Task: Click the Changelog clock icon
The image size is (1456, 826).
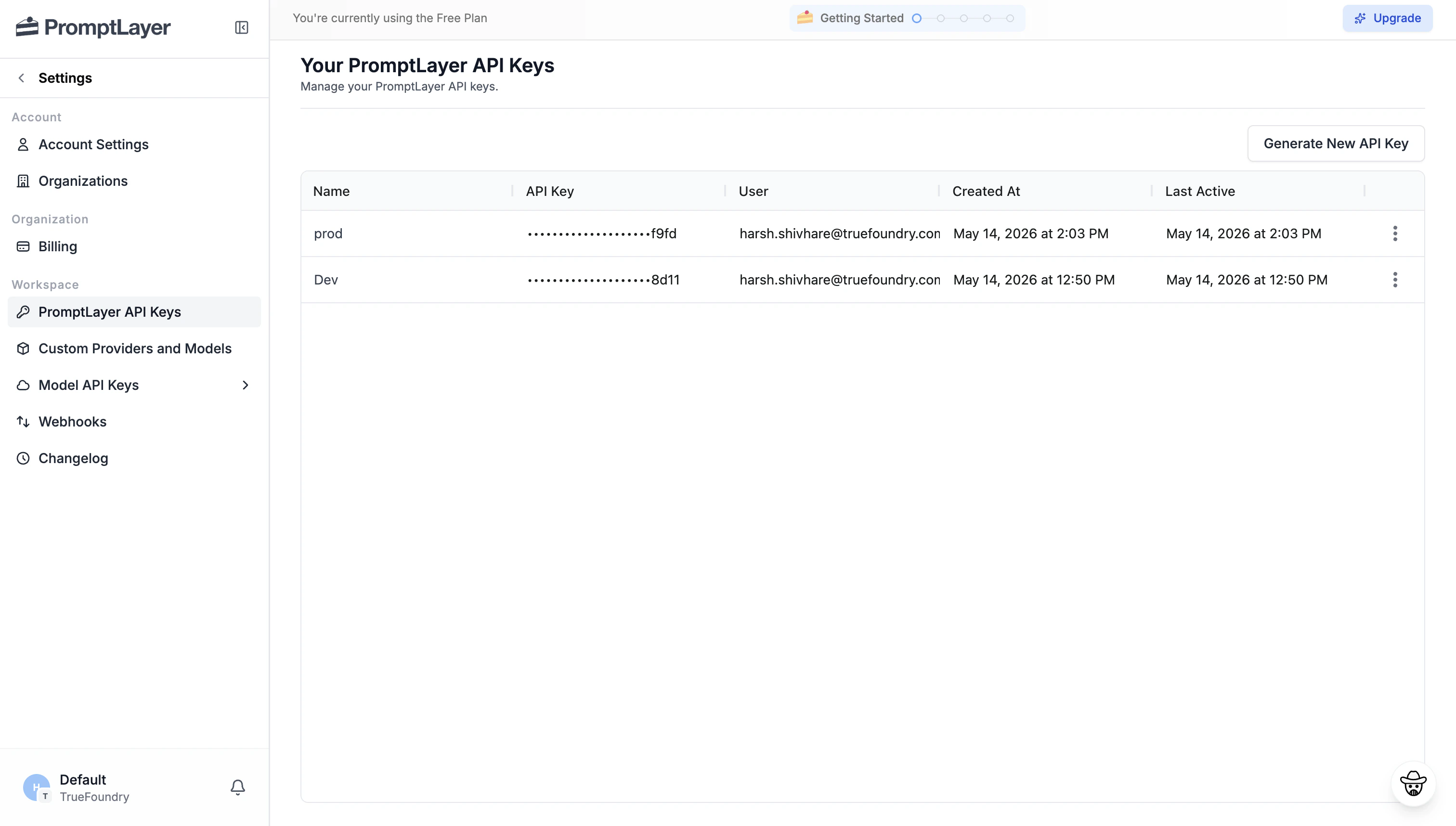Action: (x=23, y=458)
